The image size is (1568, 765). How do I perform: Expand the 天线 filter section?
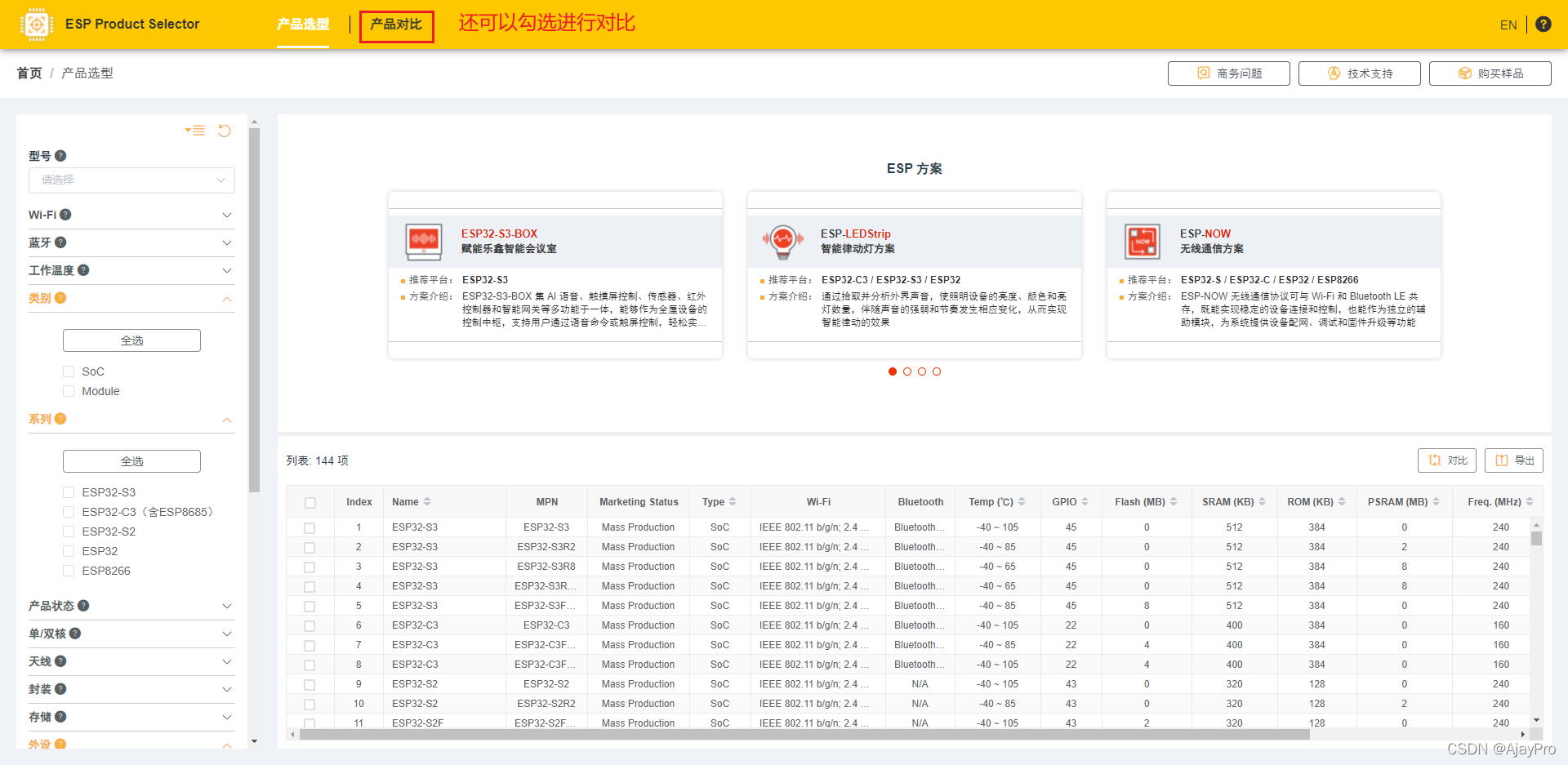point(227,661)
